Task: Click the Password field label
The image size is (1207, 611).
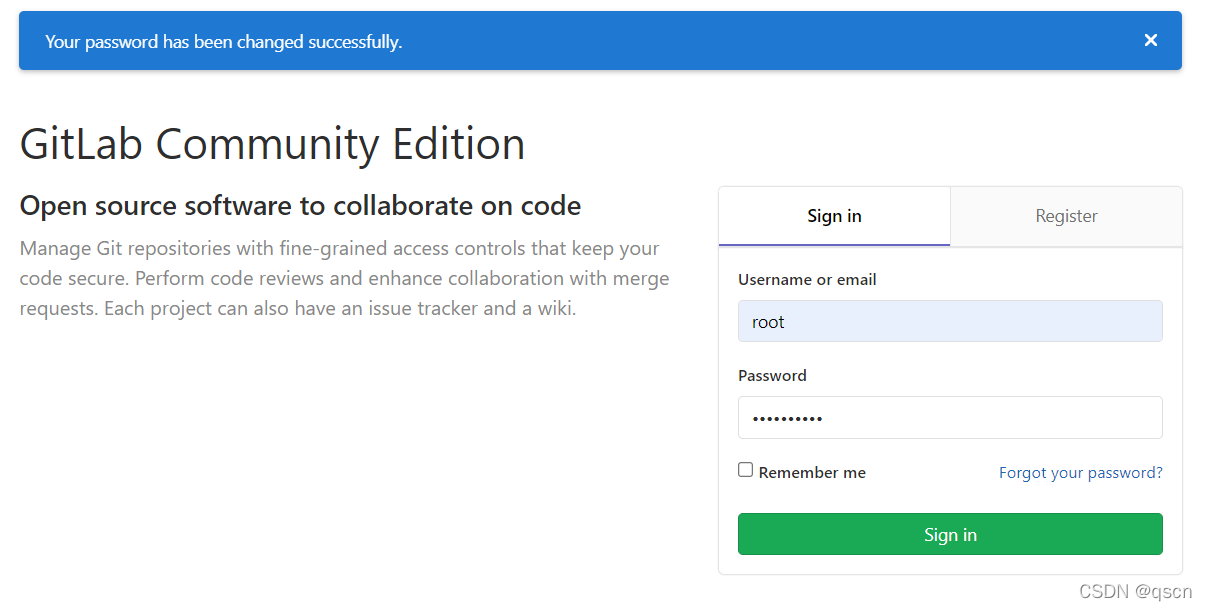Action: tap(772, 376)
